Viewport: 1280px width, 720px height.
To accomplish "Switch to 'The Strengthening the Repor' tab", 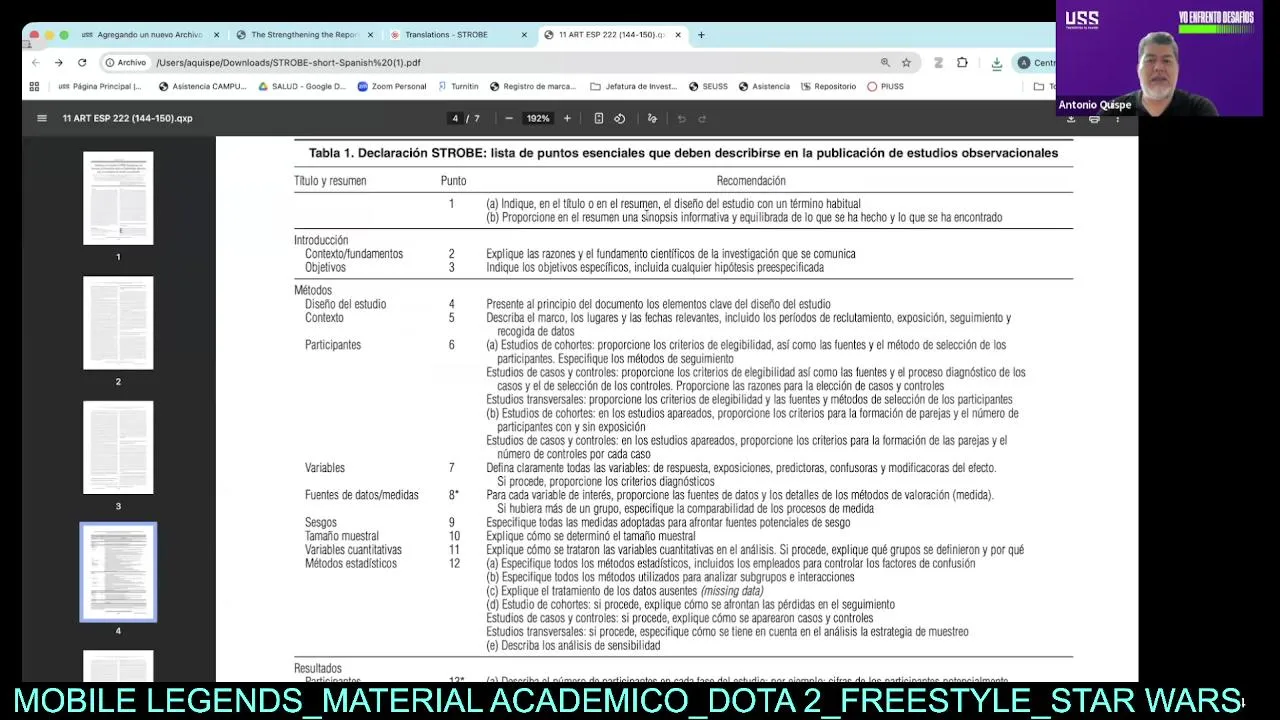I will tap(303, 35).
